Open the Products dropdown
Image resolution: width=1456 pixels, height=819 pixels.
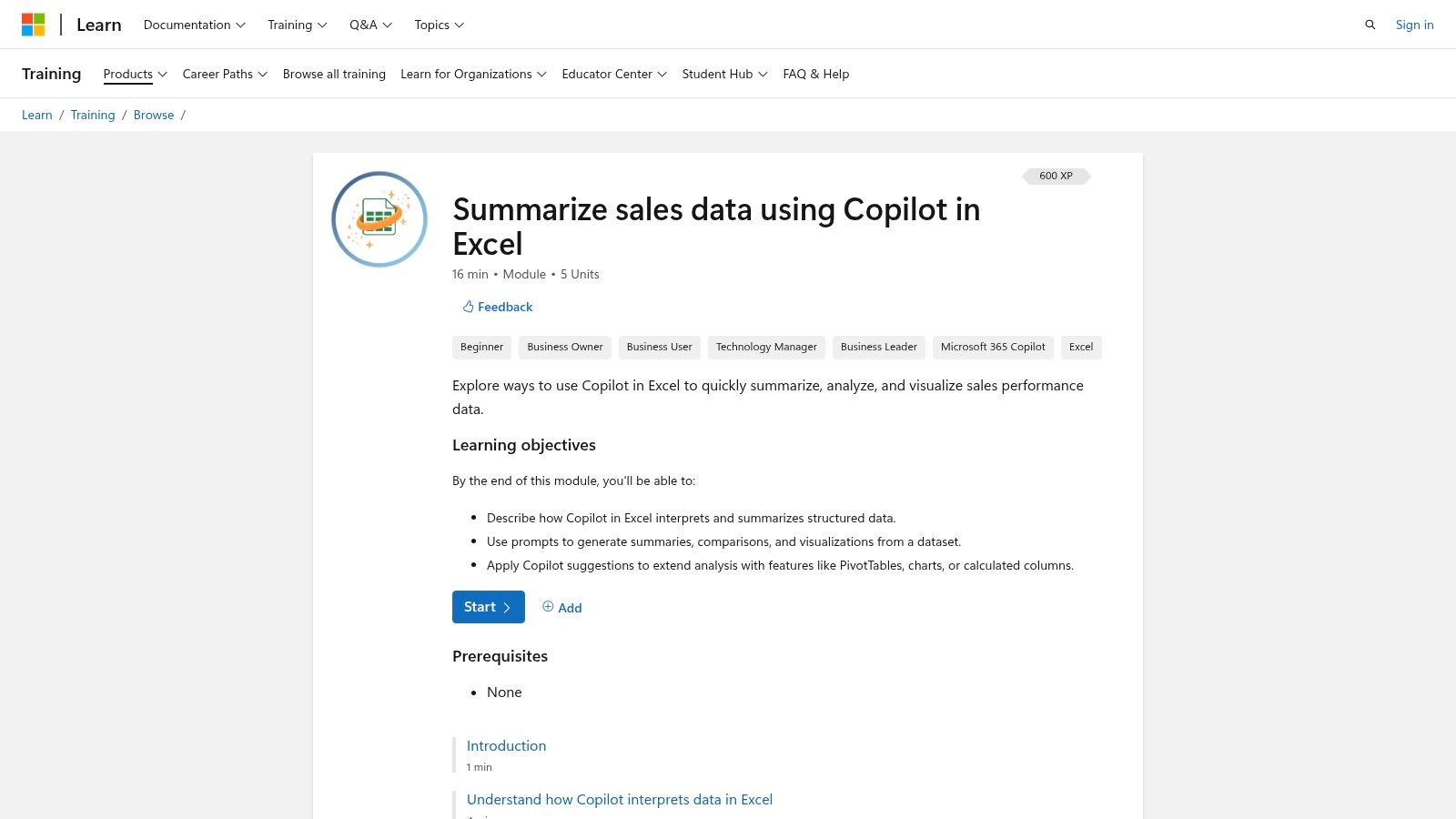[135, 74]
